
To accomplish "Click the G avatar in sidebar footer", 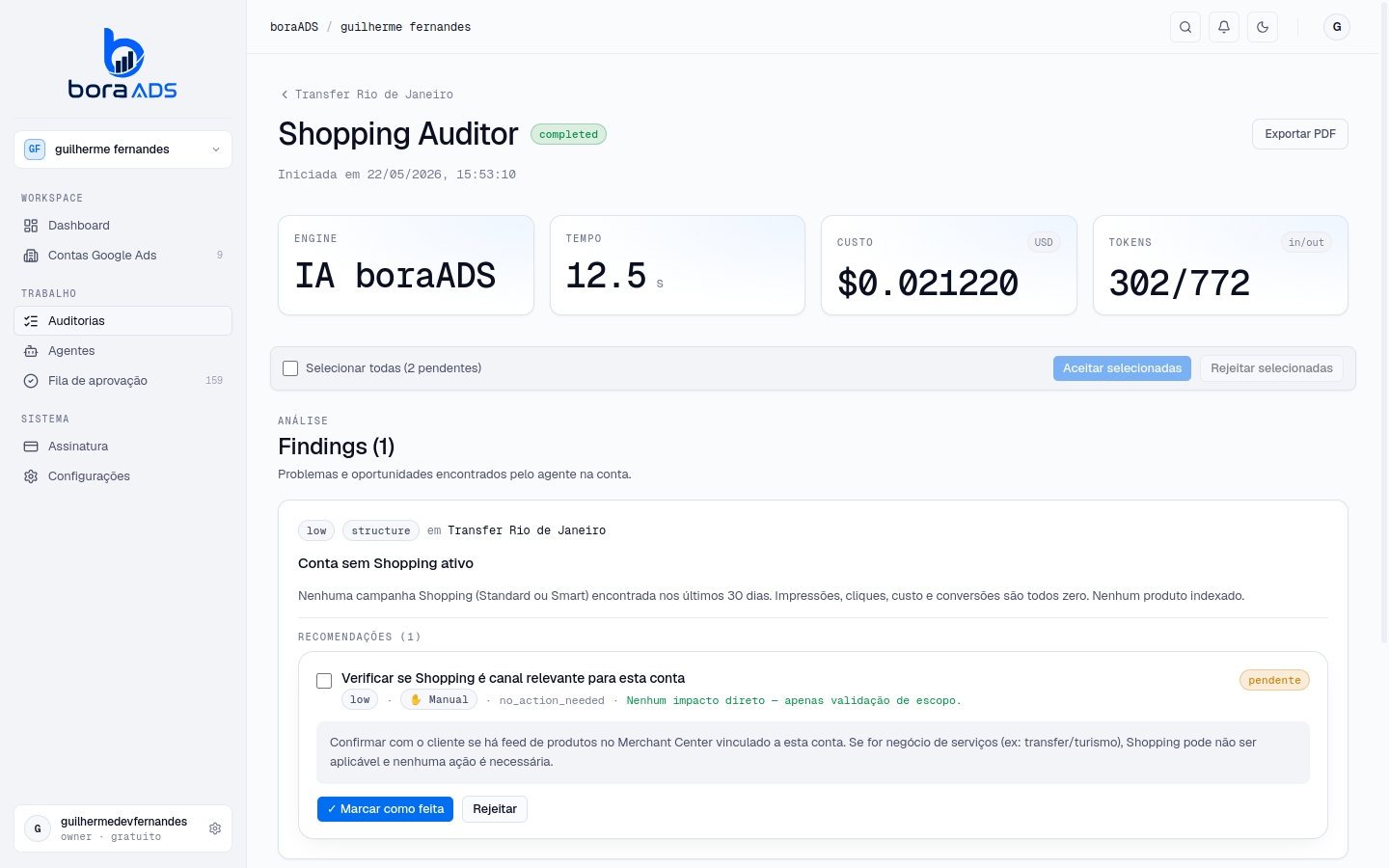I will point(38,828).
